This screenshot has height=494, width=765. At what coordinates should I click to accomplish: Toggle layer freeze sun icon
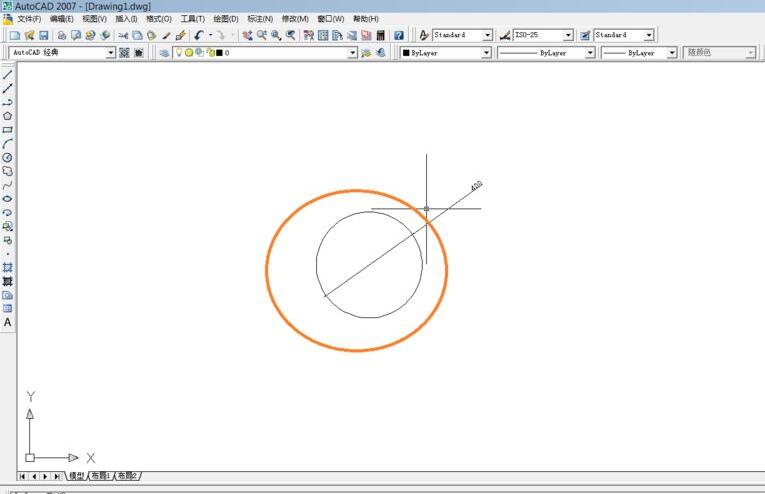189,53
